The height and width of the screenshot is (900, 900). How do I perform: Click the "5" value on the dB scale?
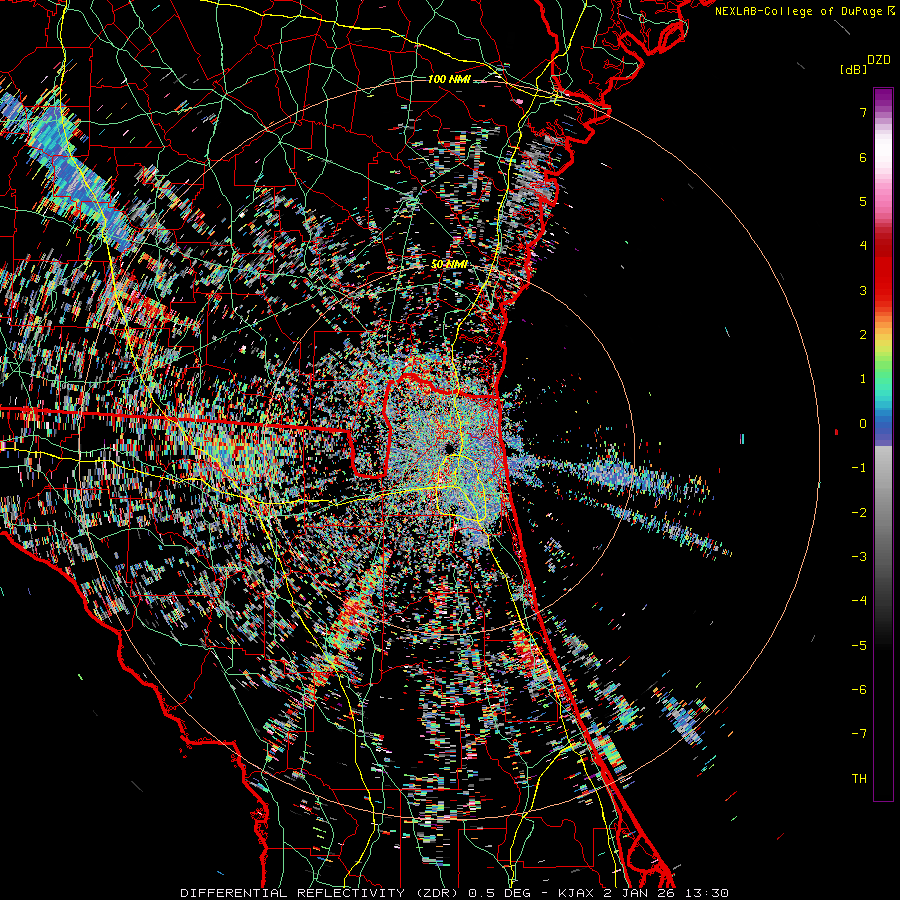coord(863,201)
